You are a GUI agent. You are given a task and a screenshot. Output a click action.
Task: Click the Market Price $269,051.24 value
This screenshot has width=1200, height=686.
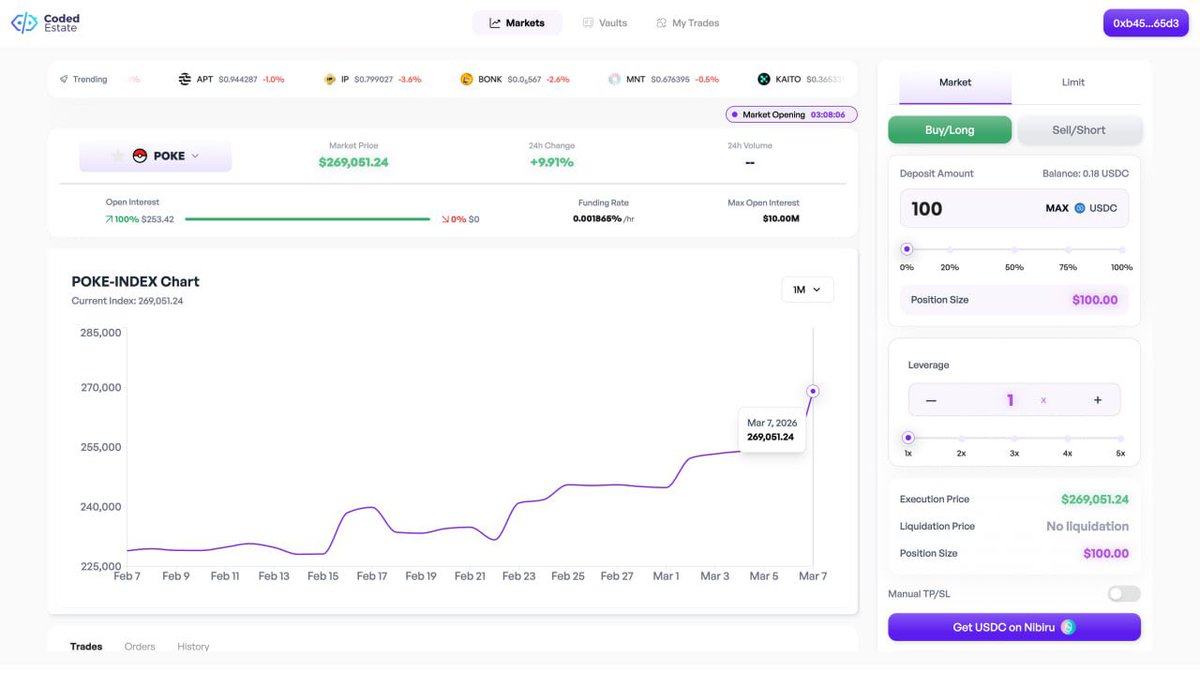354,162
